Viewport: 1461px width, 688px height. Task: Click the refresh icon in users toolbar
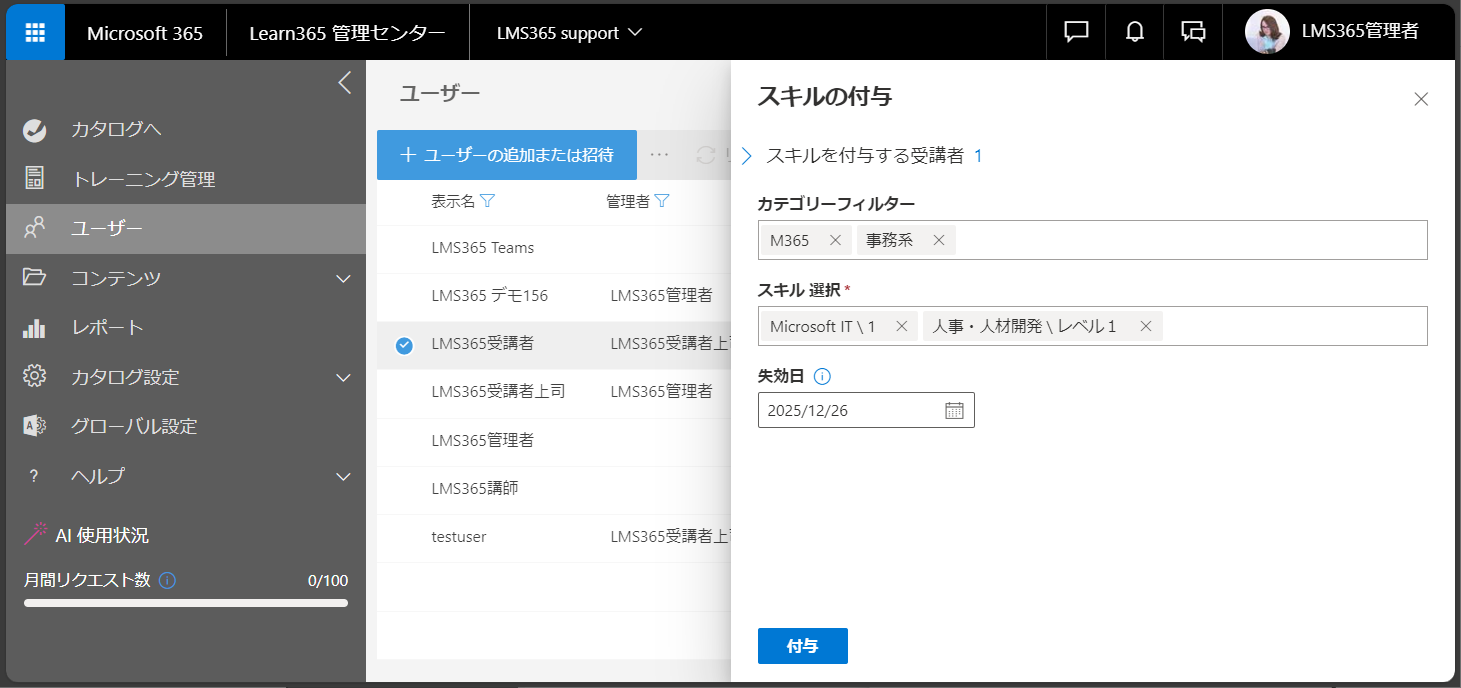(x=706, y=155)
